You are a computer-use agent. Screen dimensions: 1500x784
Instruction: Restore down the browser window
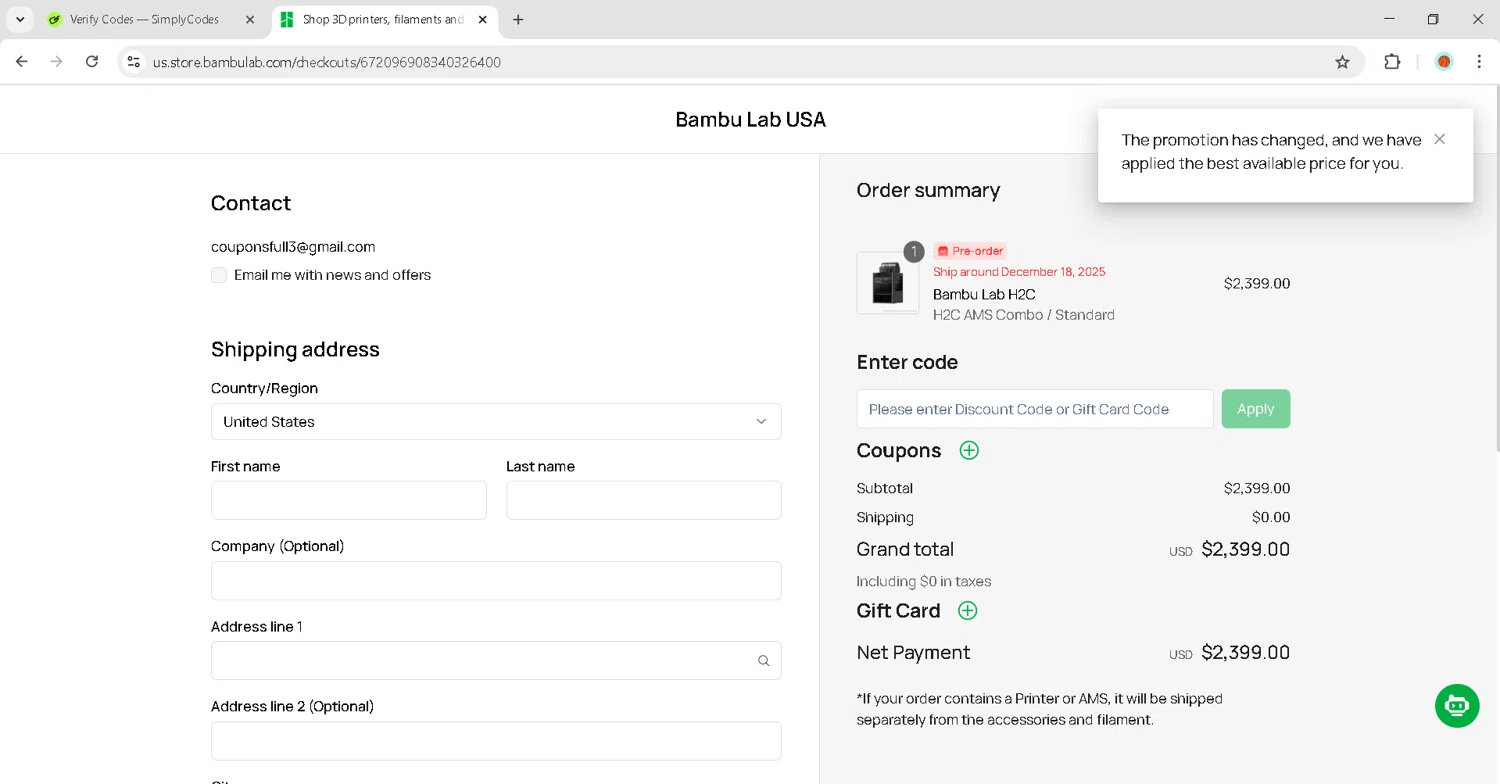pos(1433,19)
